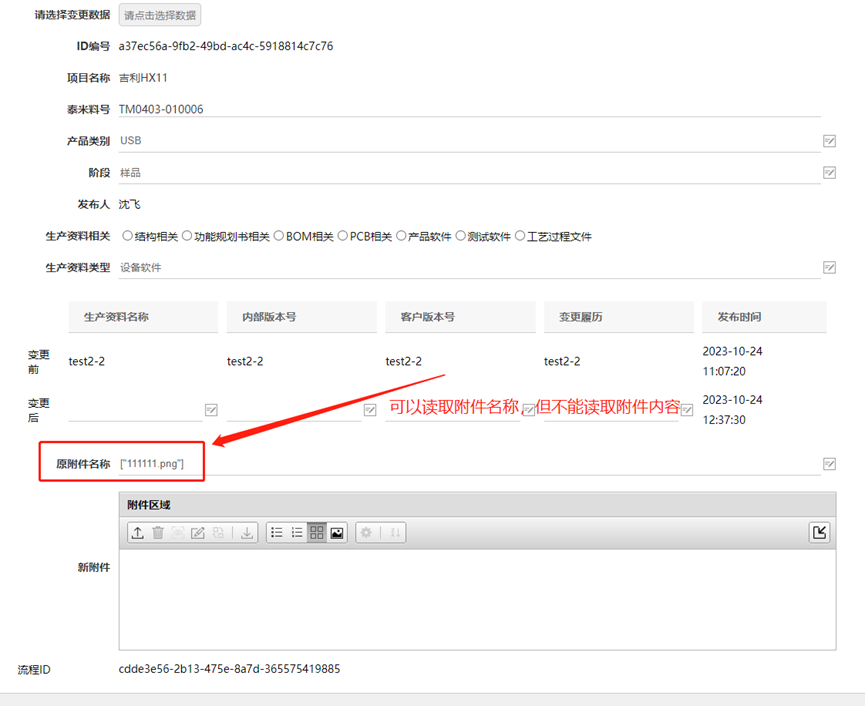Click edit icon in 变更后 客户版本号 cell

click(528, 410)
